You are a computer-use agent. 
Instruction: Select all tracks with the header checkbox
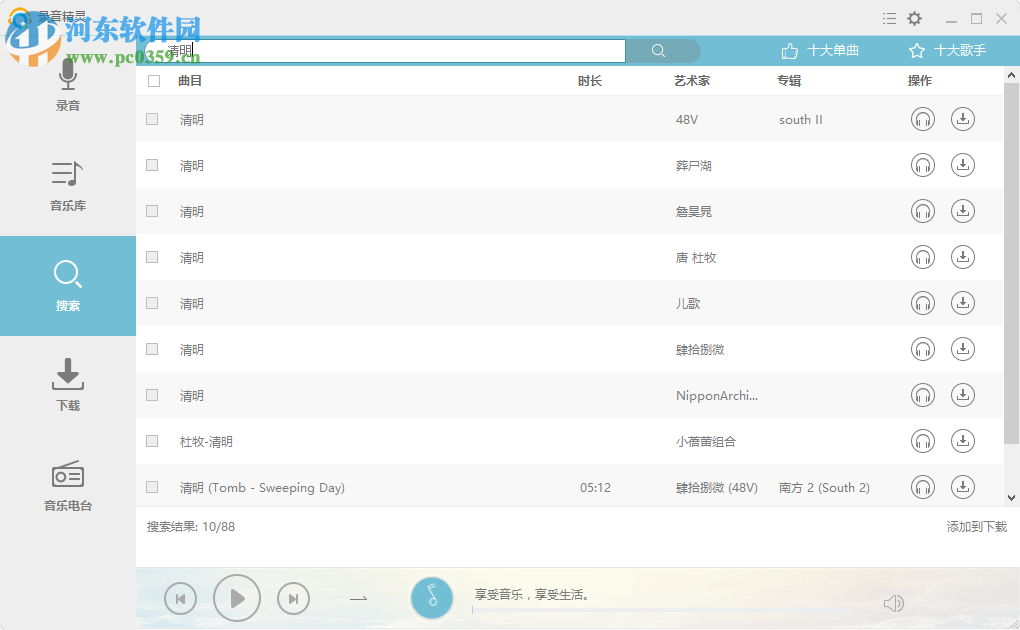click(x=152, y=81)
